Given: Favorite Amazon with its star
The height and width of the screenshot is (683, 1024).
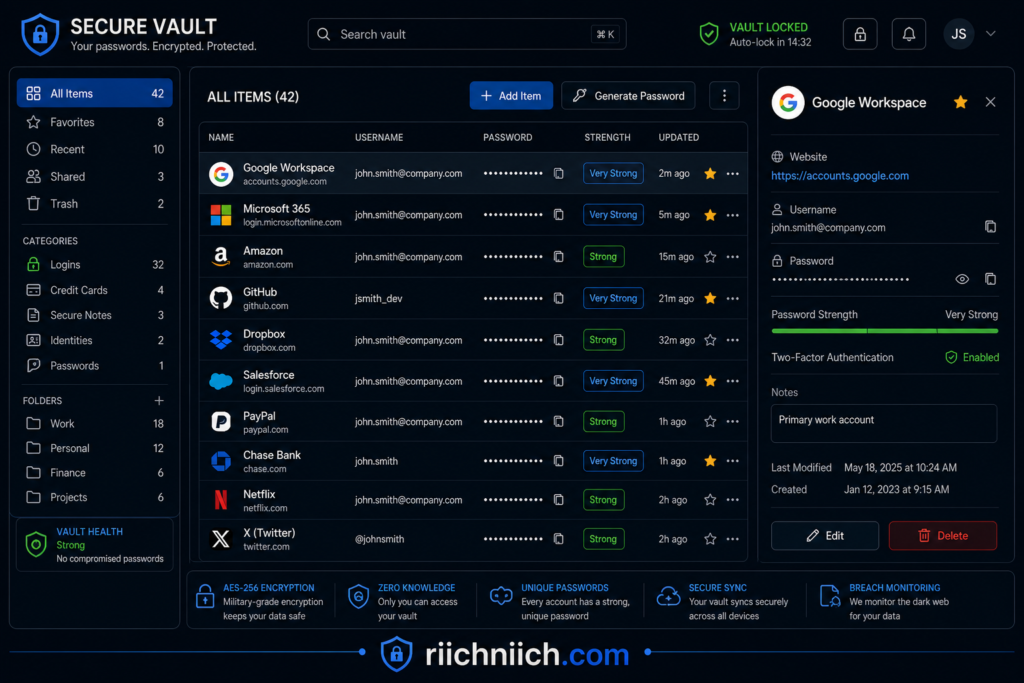Looking at the screenshot, I should coord(711,257).
